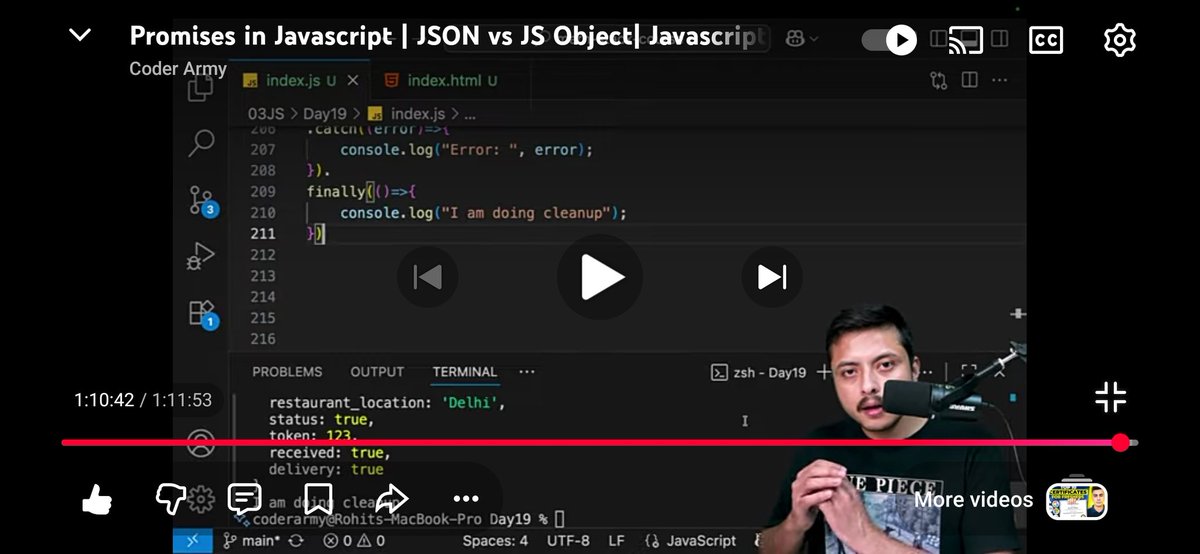Change file encoding via UTF-8

pos(568,540)
